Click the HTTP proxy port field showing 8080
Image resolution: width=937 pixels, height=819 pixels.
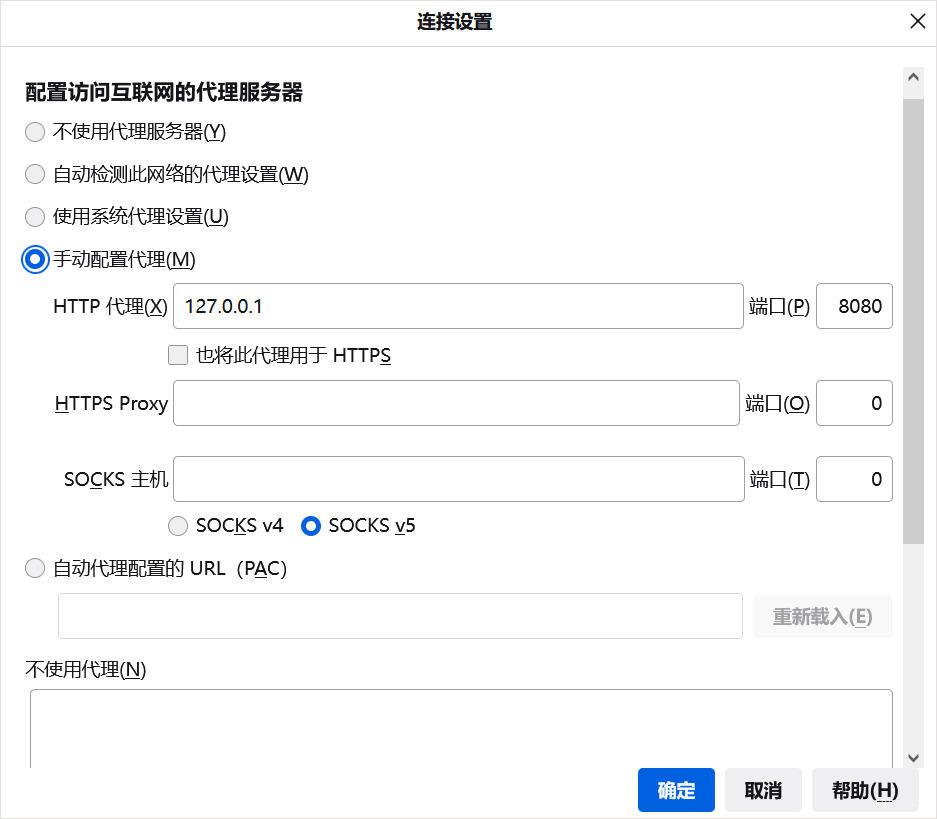tap(854, 307)
